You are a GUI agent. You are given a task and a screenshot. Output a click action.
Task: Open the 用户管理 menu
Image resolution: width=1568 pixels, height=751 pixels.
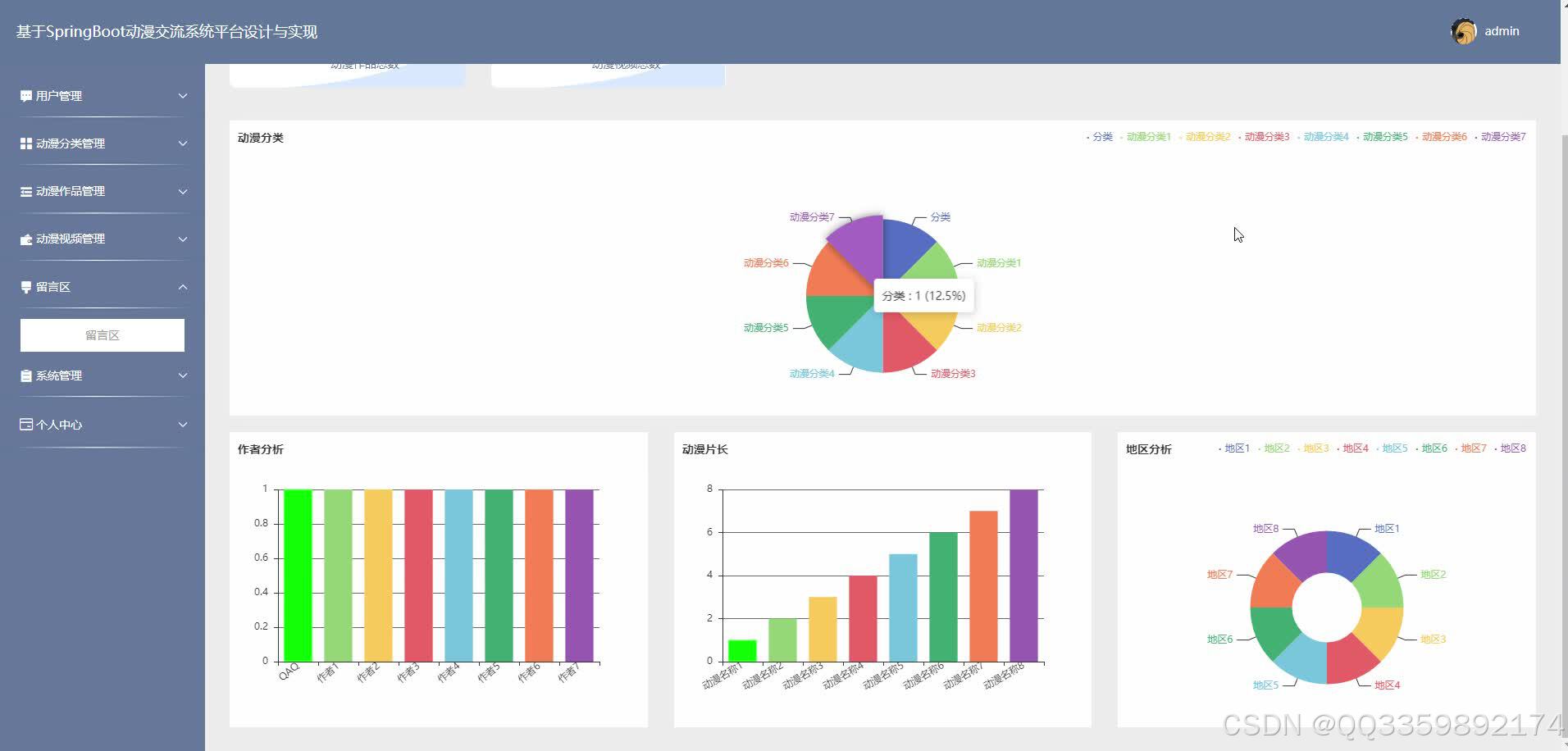tap(103, 96)
